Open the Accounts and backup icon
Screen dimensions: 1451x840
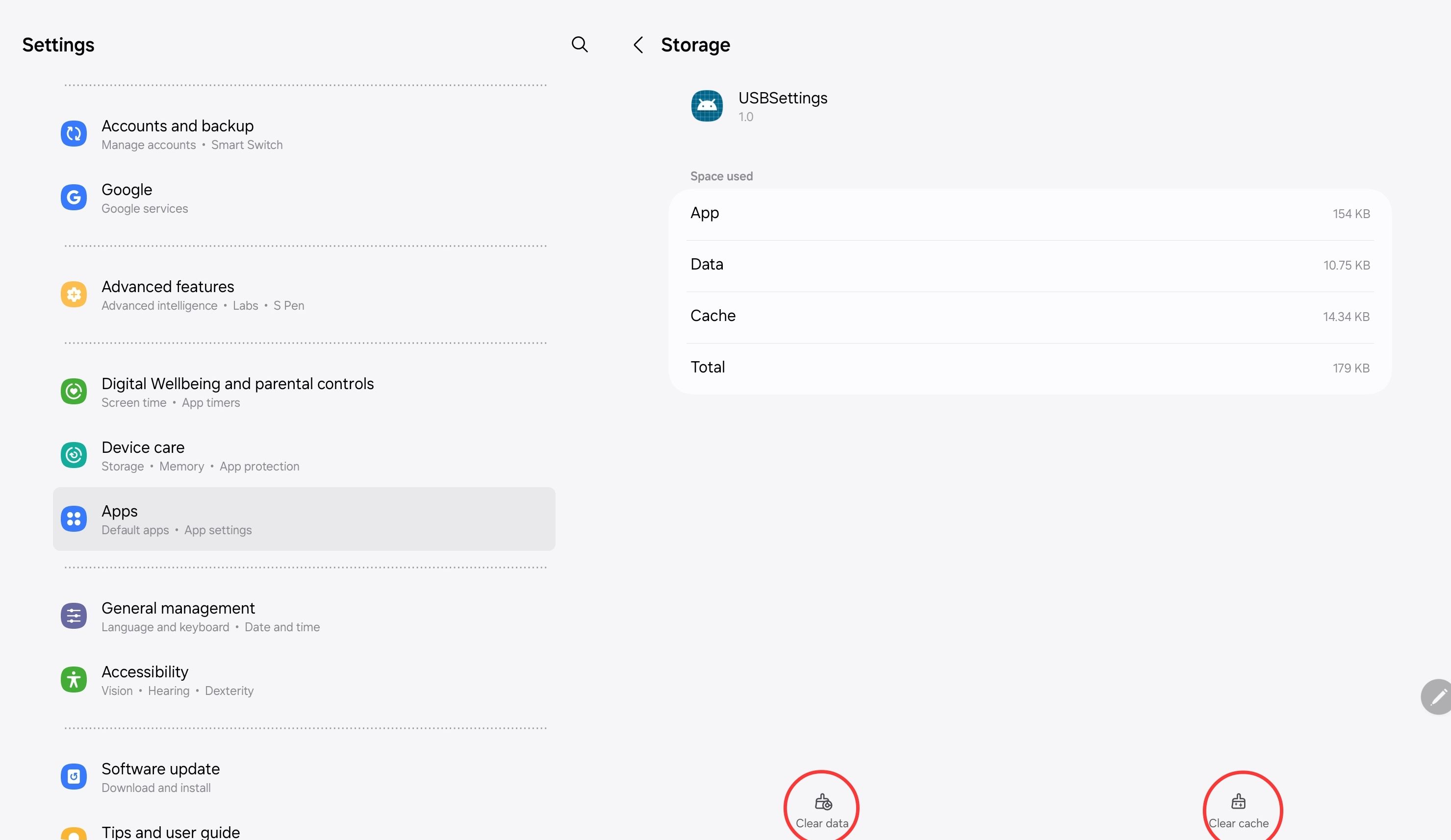tap(74, 134)
